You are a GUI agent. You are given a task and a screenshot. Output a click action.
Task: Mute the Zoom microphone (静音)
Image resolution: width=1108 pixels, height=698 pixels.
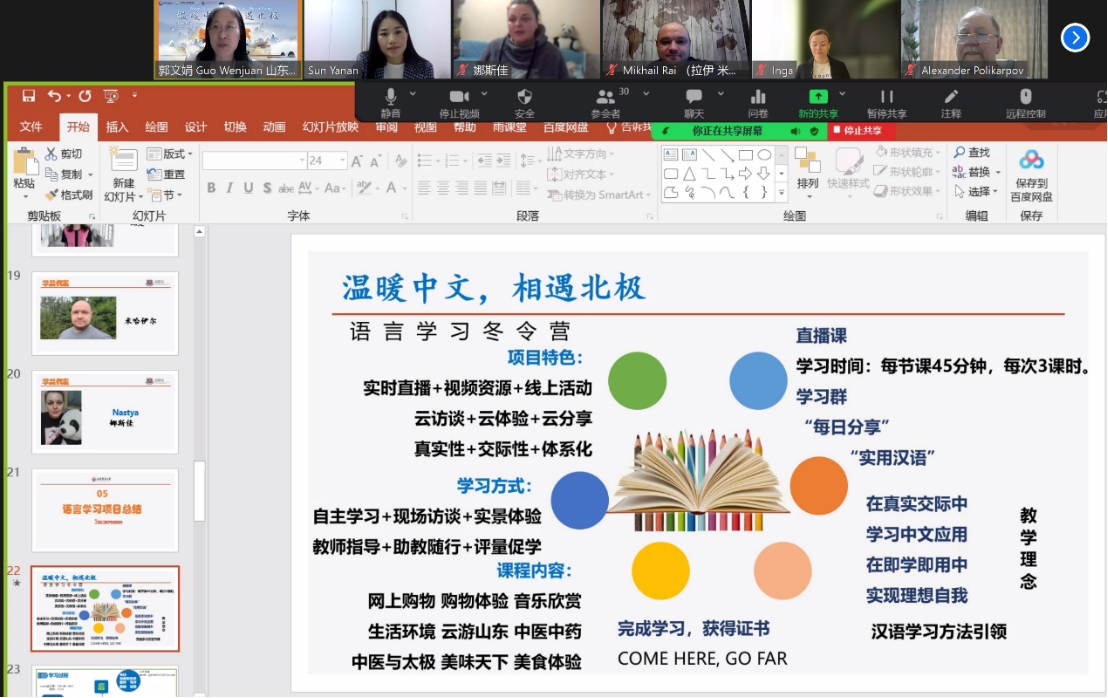(391, 102)
